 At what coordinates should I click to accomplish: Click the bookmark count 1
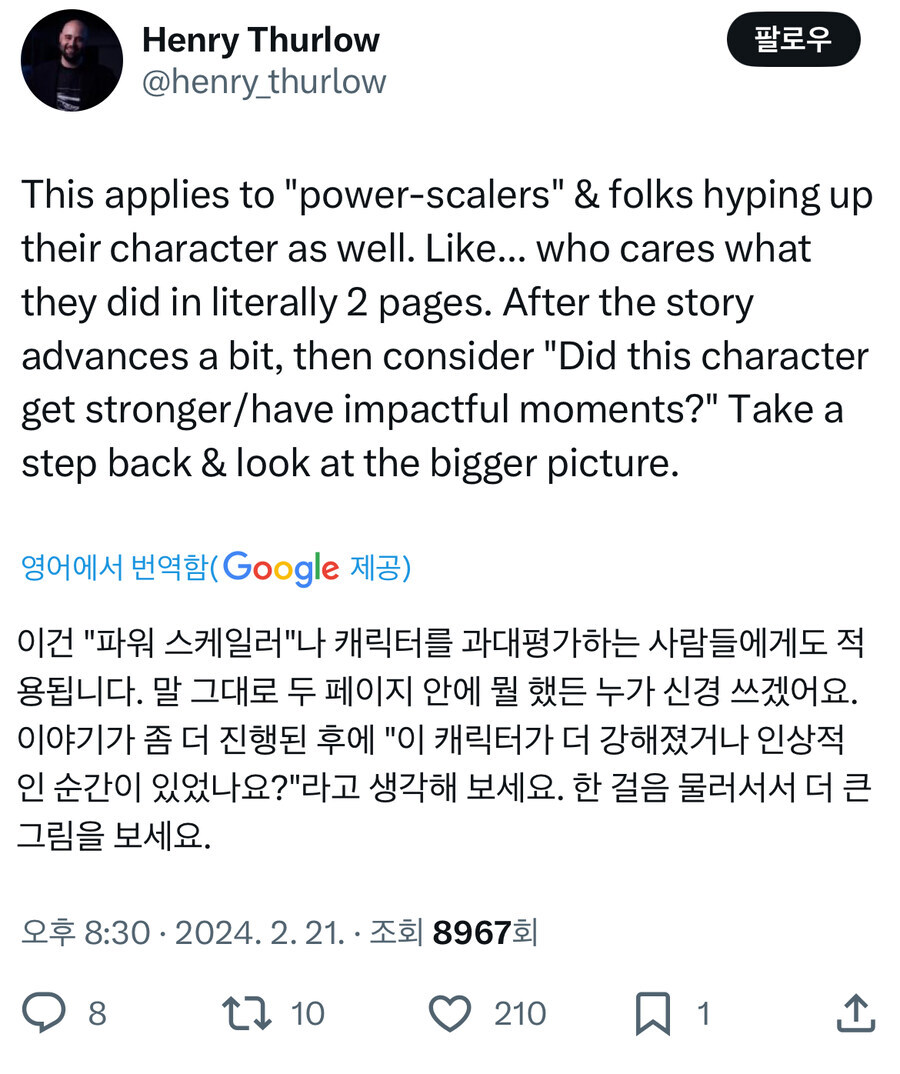click(x=703, y=1014)
